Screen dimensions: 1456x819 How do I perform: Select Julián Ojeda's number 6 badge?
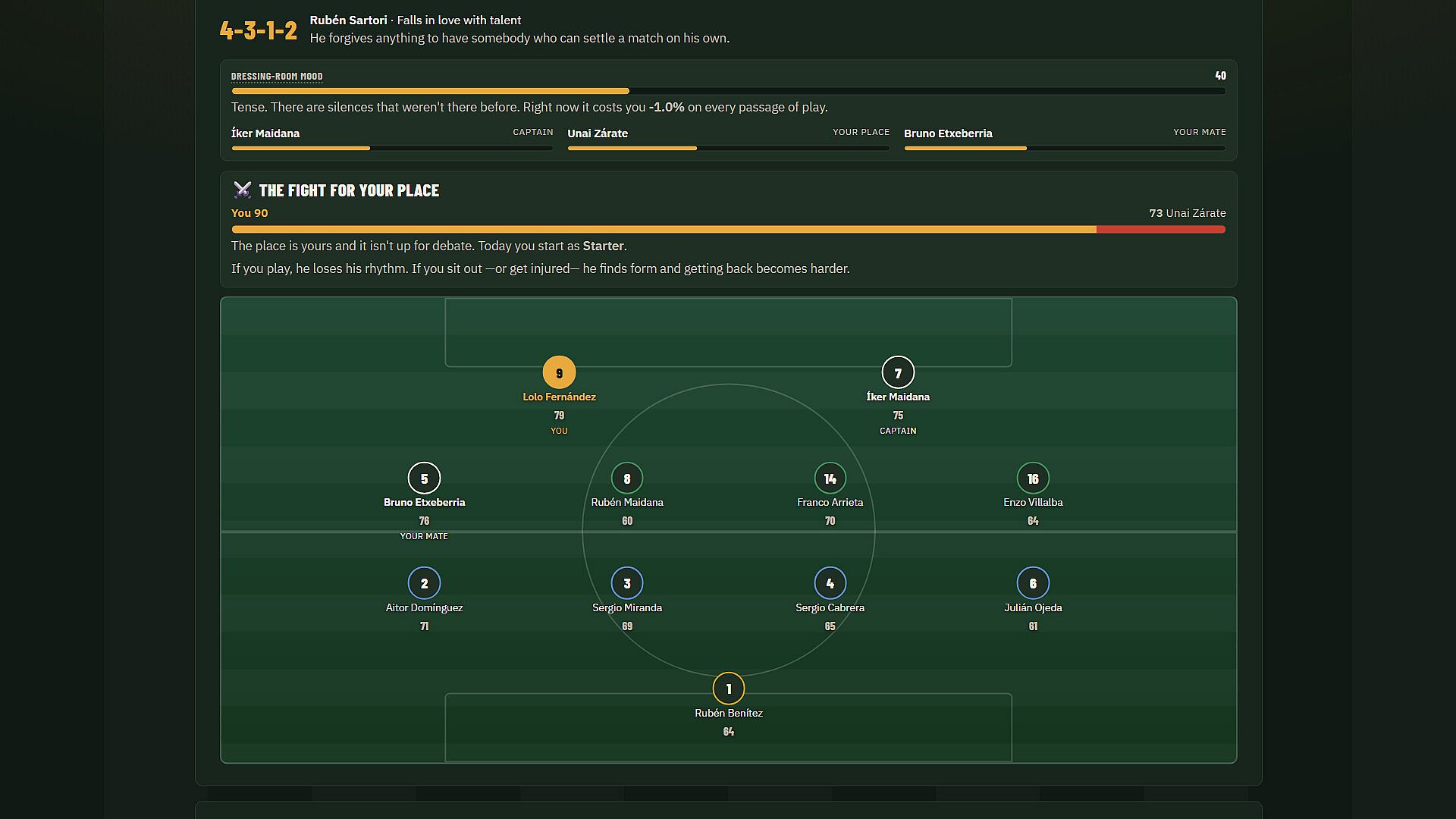click(x=1033, y=583)
